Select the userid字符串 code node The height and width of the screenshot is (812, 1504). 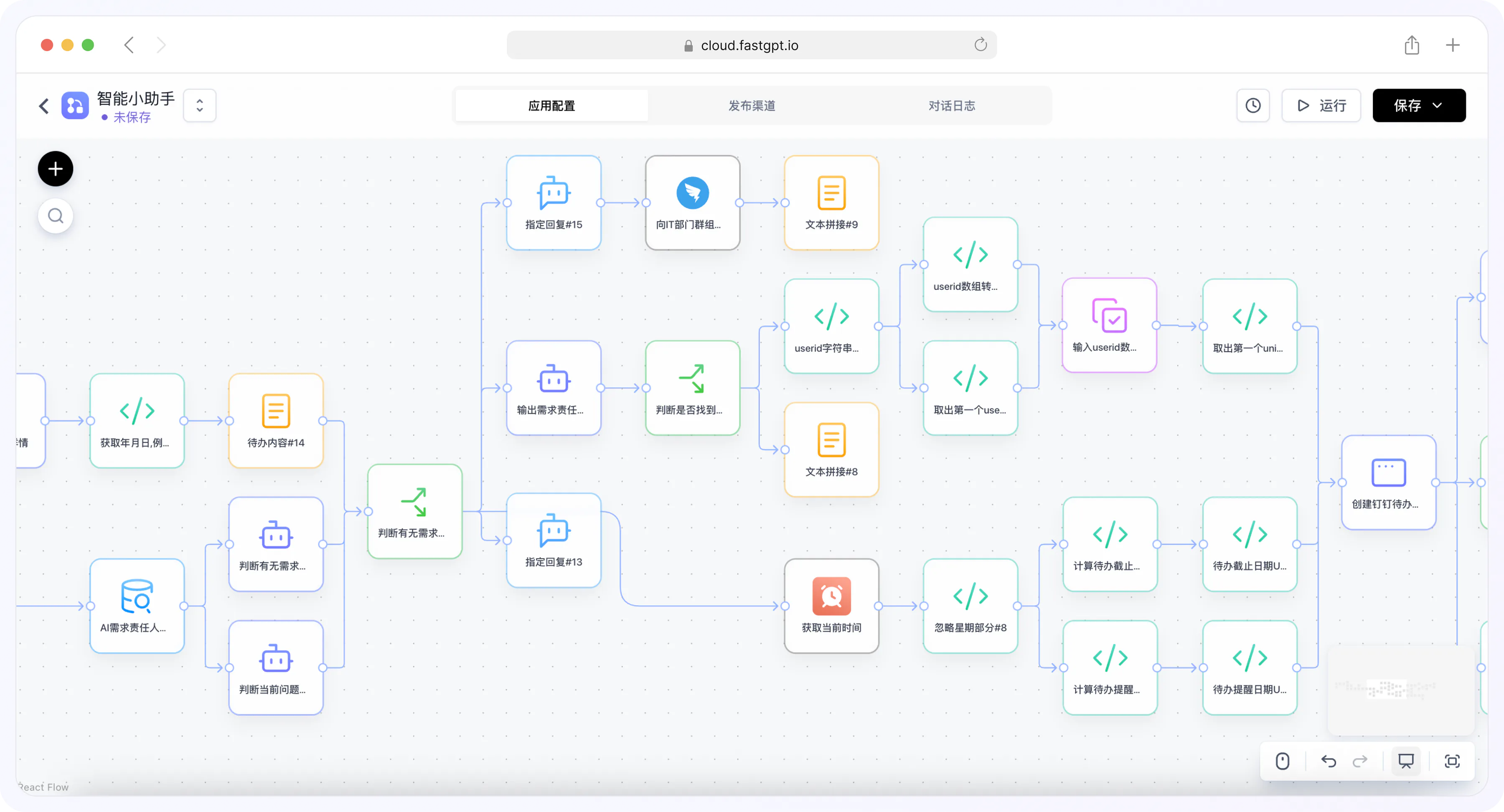[831, 326]
